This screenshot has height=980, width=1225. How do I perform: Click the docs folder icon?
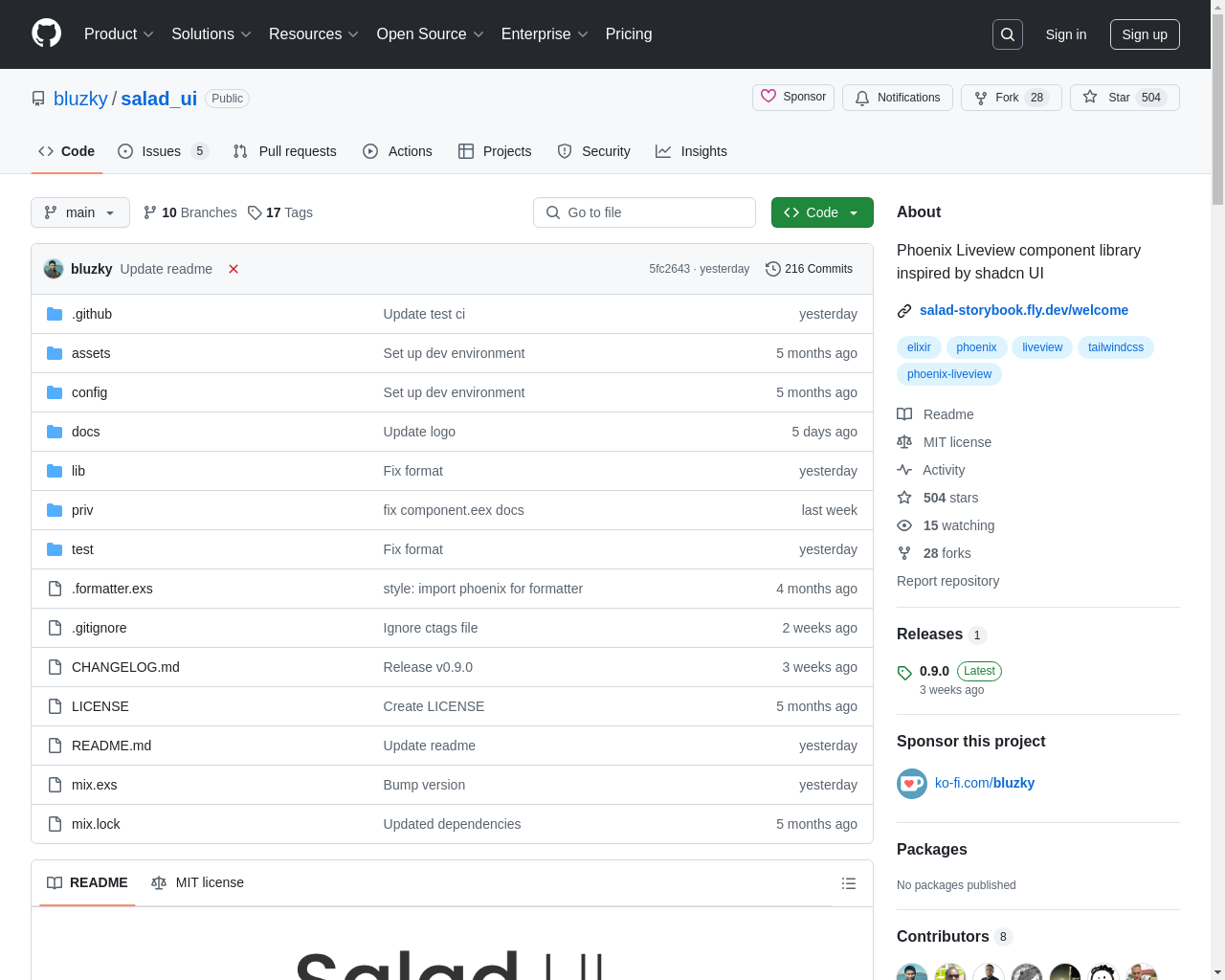click(x=55, y=432)
